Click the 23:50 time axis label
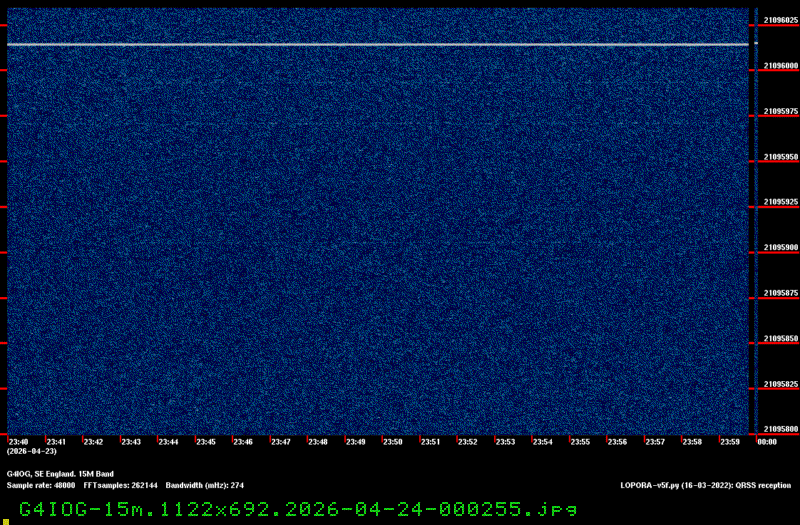The width and height of the screenshot is (800, 525). [393, 441]
